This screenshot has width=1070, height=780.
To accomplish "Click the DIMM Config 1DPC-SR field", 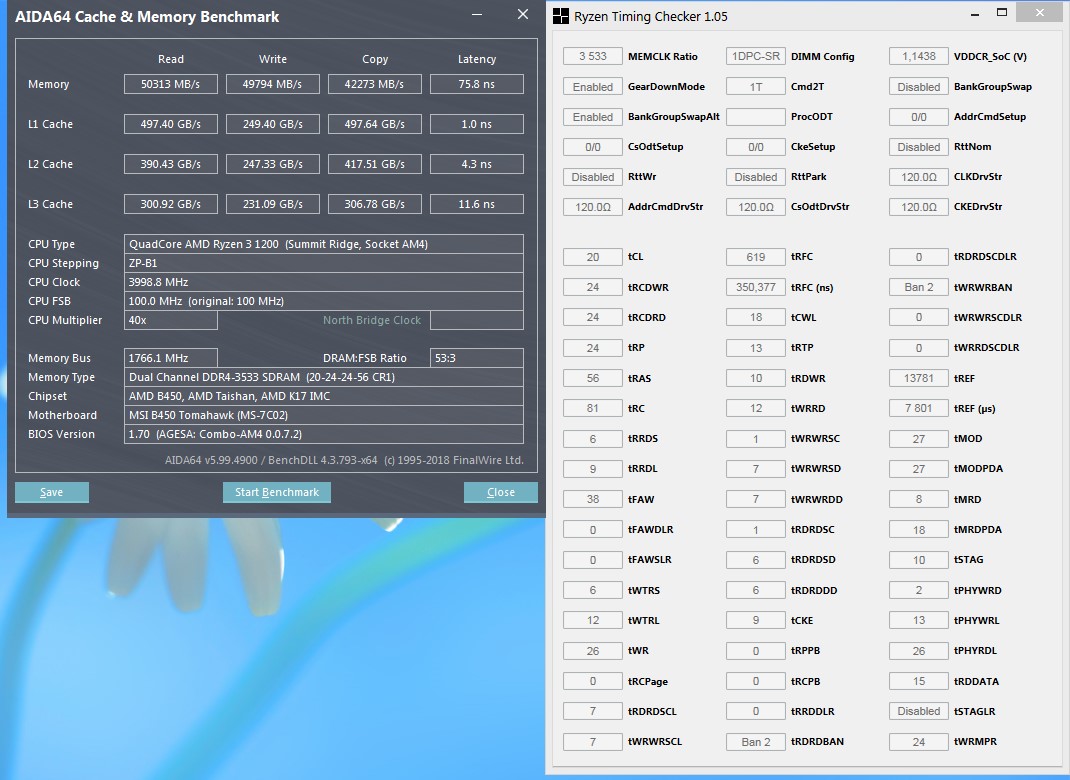I will tap(755, 56).
